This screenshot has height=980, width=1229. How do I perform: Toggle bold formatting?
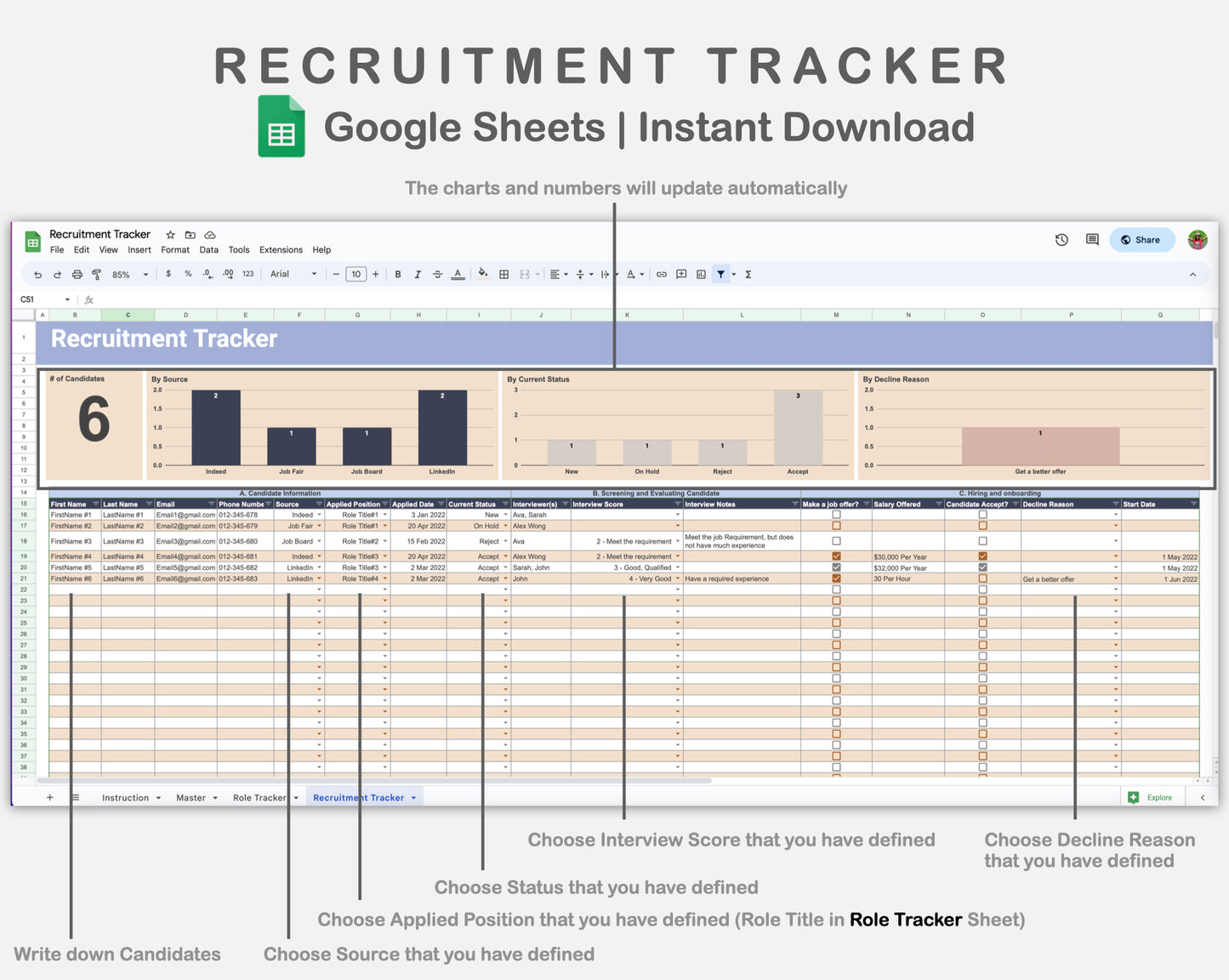coord(398,274)
